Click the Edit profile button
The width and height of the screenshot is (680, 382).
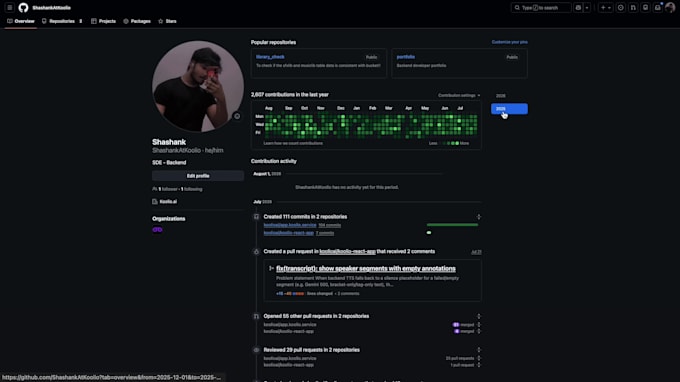point(198,176)
